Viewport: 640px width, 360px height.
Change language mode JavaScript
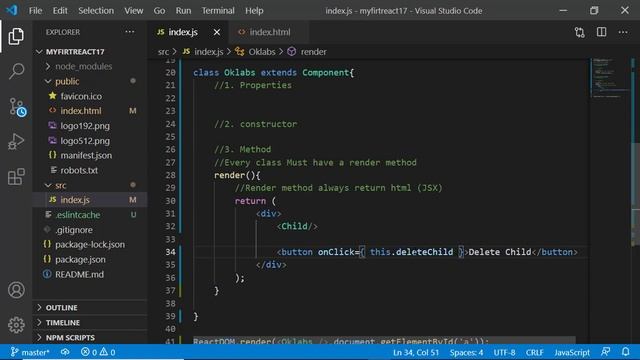click(x=572, y=352)
